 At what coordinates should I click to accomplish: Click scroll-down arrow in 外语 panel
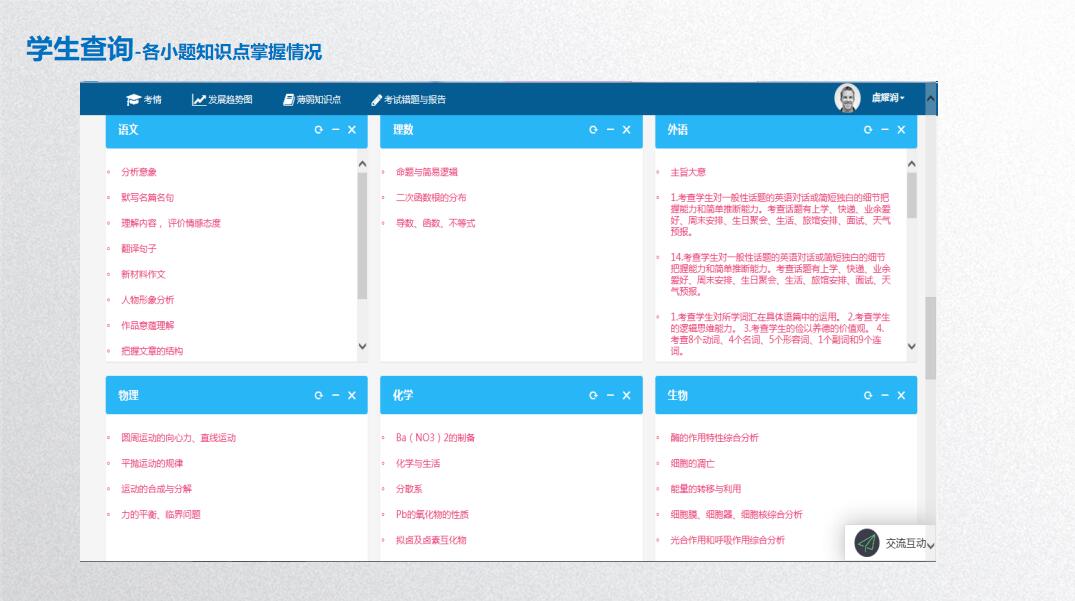click(912, 346)
